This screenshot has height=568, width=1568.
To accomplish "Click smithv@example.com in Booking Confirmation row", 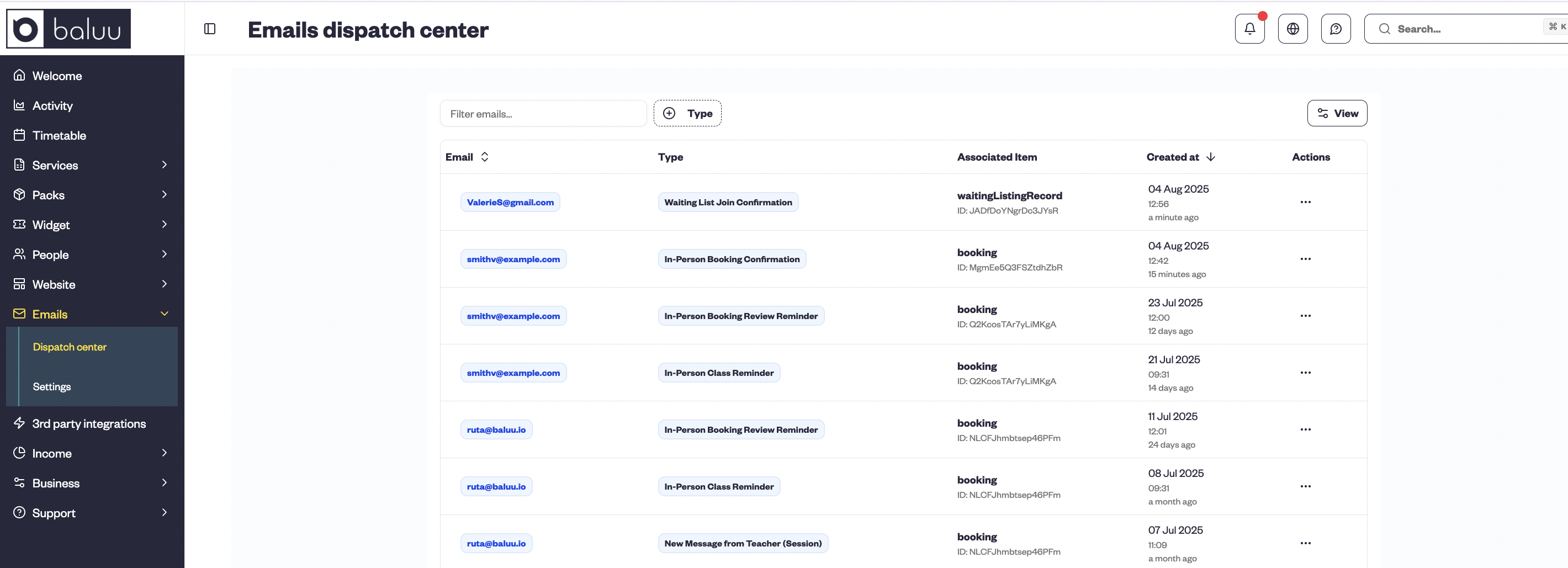I will click(x=513, y=259).
